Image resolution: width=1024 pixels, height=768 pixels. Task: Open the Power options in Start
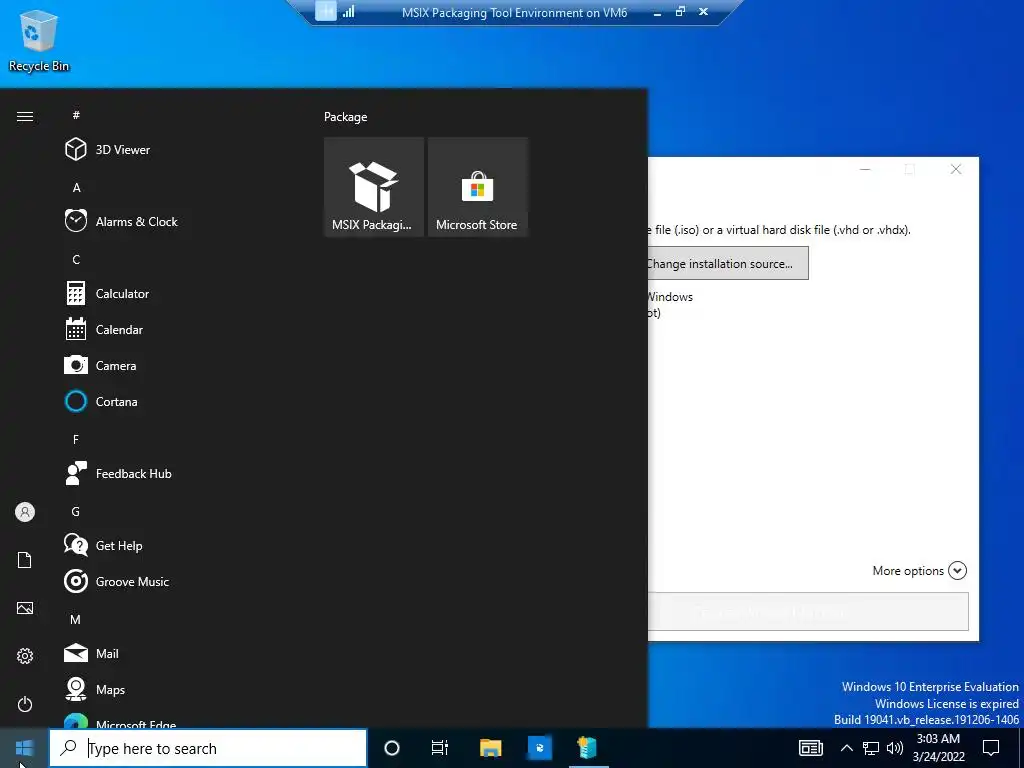tap(25, 704)
